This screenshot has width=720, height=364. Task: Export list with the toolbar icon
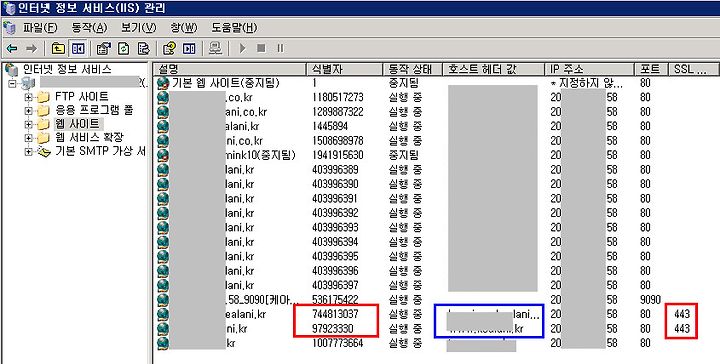[x=144, y=48]
